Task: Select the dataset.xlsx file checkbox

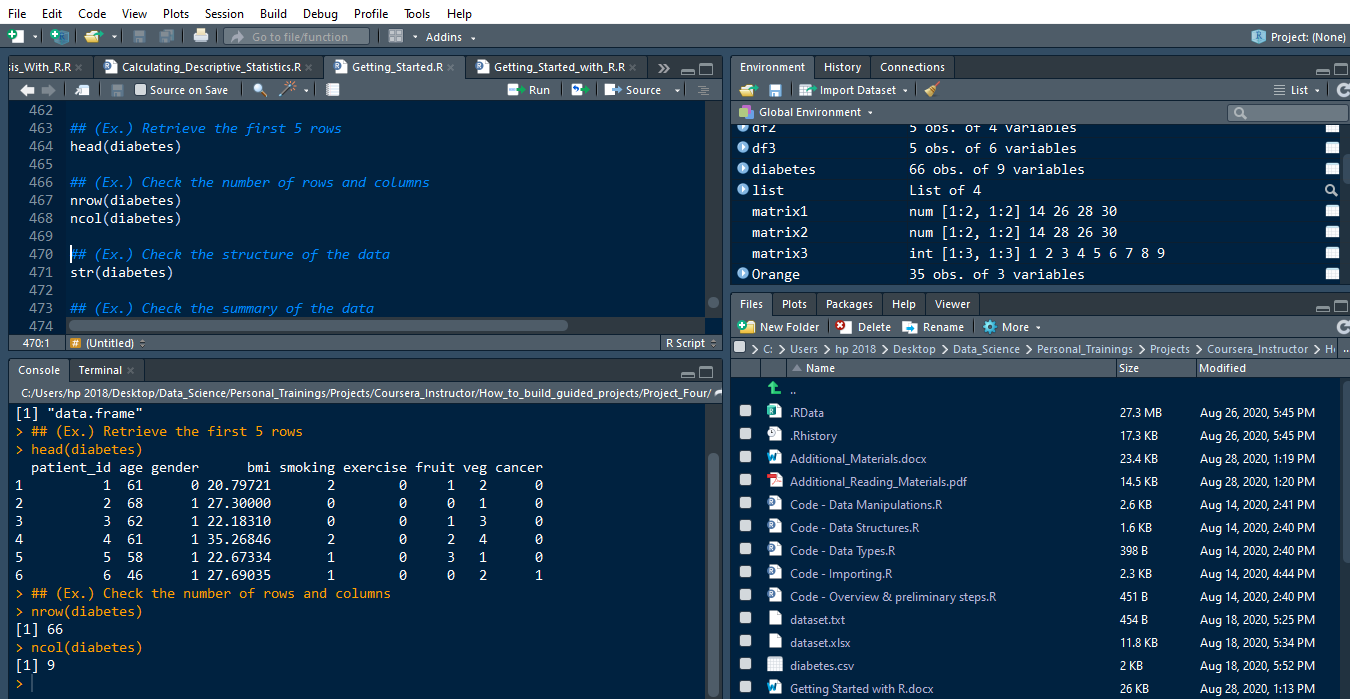Action: pyautogui.click(x=745, y=642)
